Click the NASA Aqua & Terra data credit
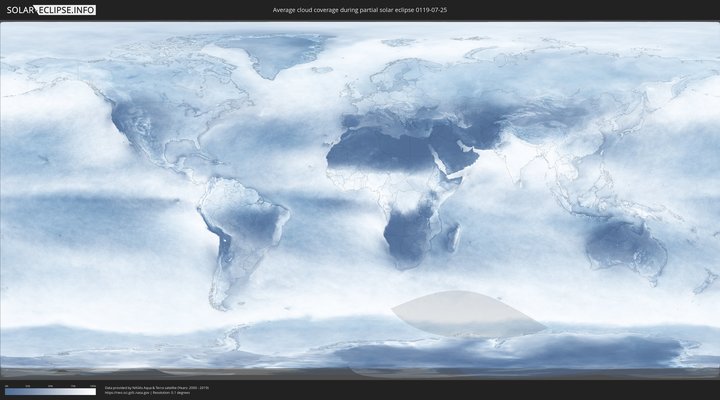Screen dimensions: 720x400 tap(157, 386)
